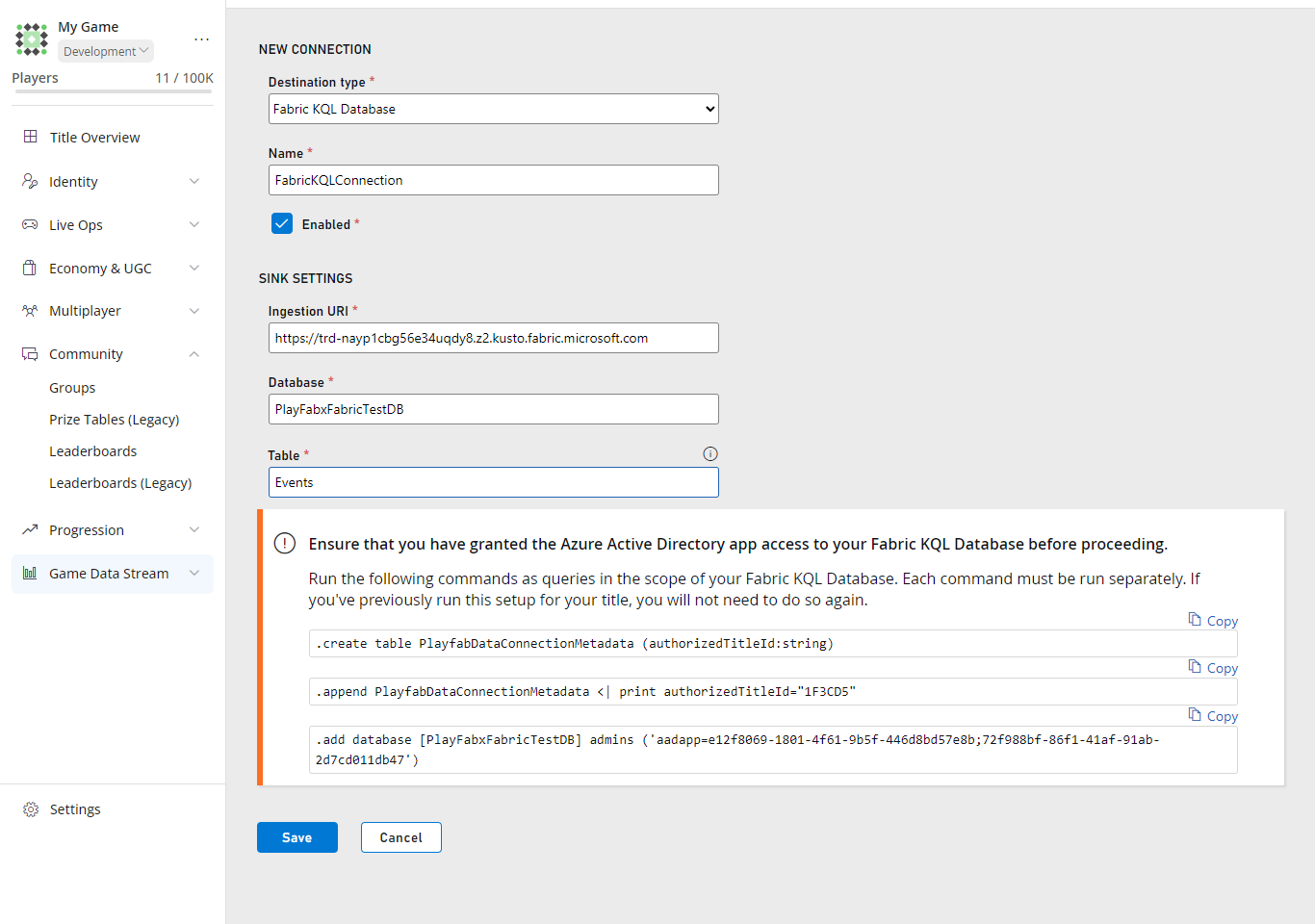
Task: Open Leaderboards (Legacy) page
Action: 120,483
